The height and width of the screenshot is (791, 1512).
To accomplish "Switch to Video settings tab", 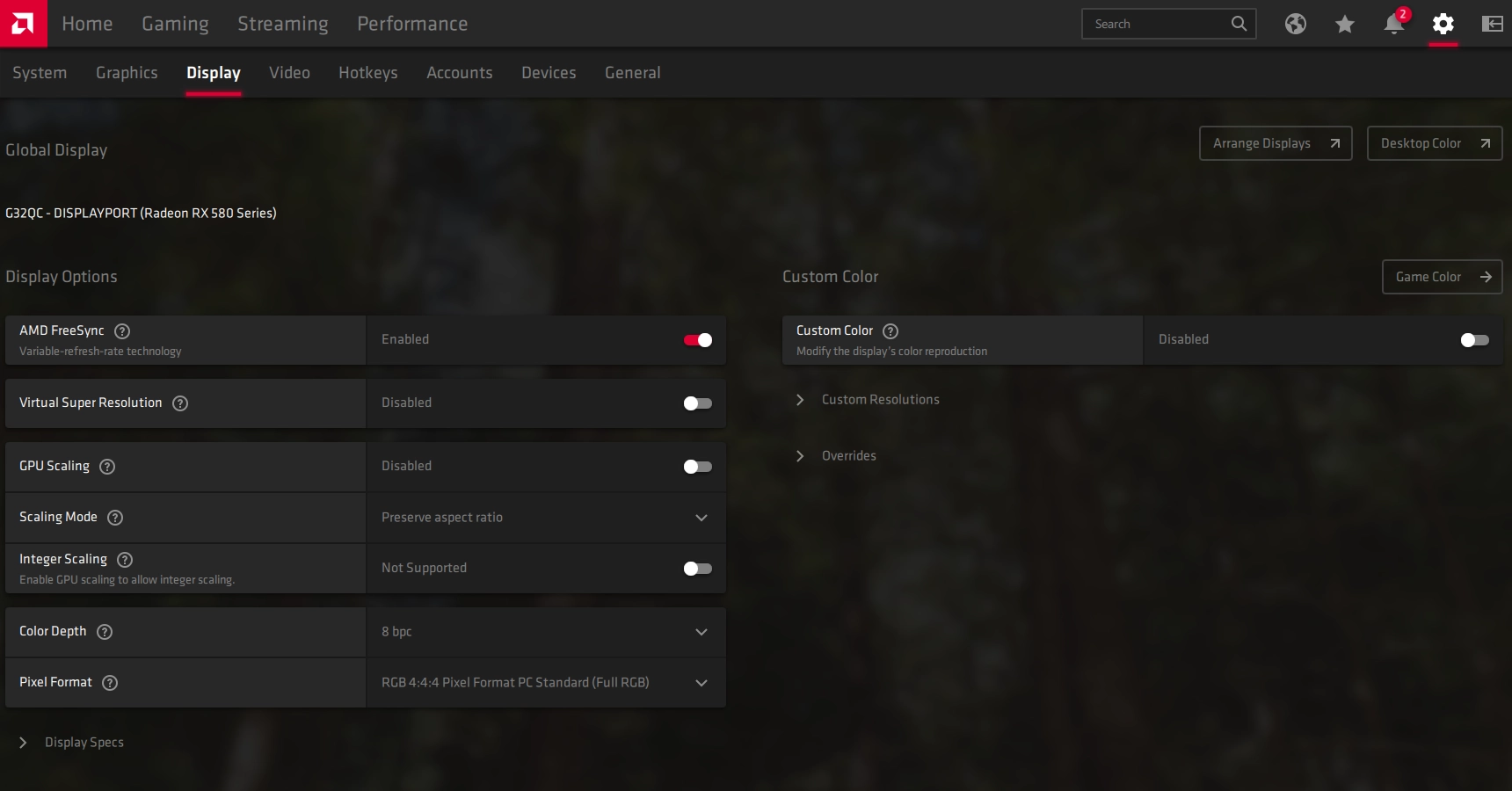I will click(x=289, y=73).
